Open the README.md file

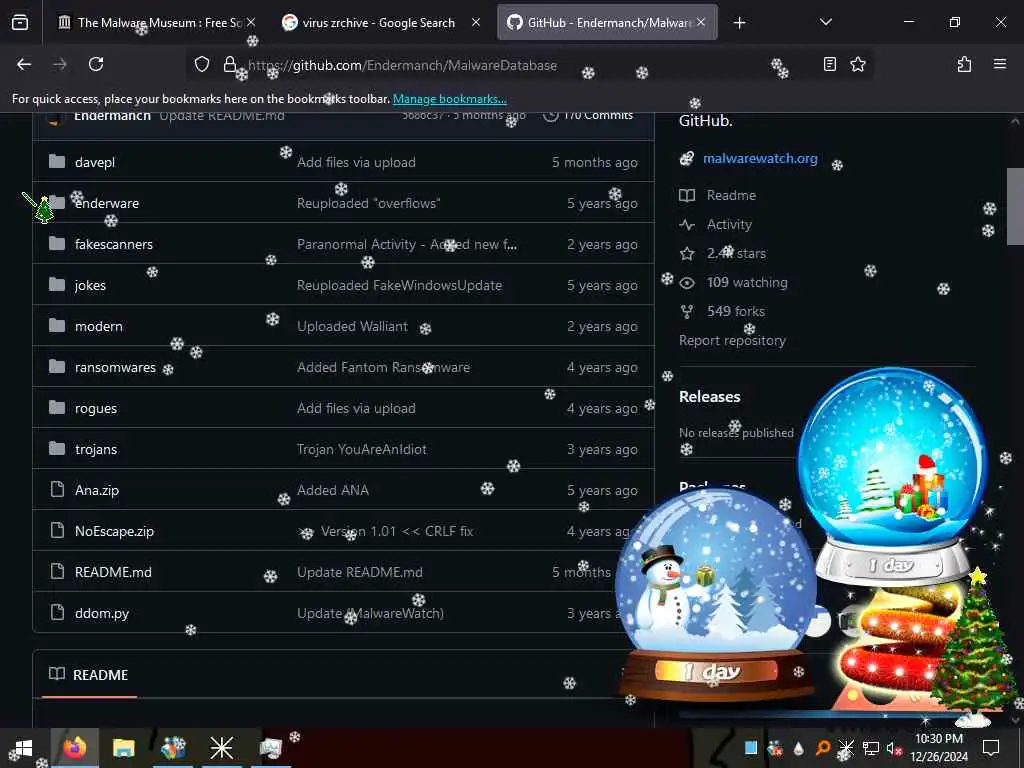coord(113,573)
